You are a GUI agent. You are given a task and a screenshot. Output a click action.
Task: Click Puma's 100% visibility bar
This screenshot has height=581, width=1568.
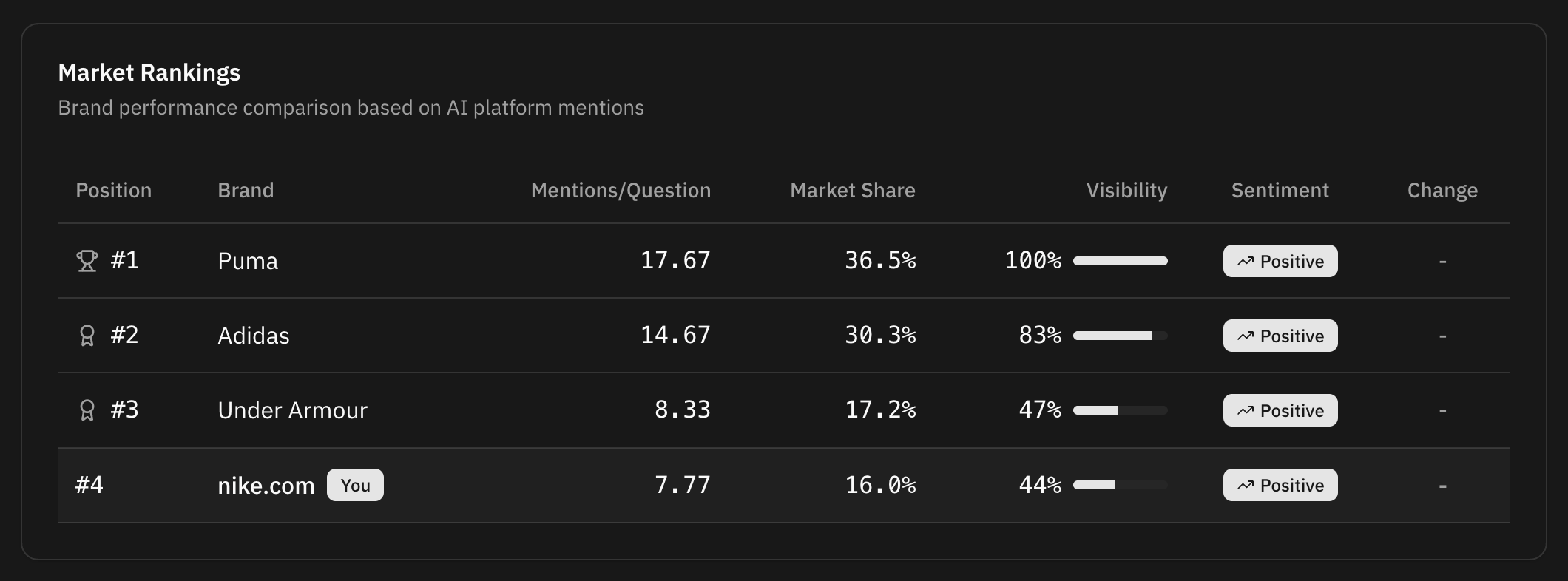pos(1120,261)
